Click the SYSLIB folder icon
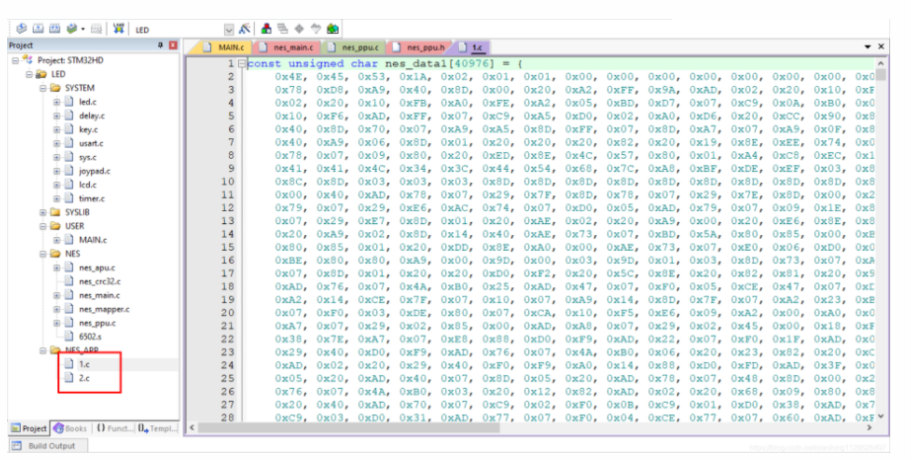The image size is (911, 460). click(55, 213)
